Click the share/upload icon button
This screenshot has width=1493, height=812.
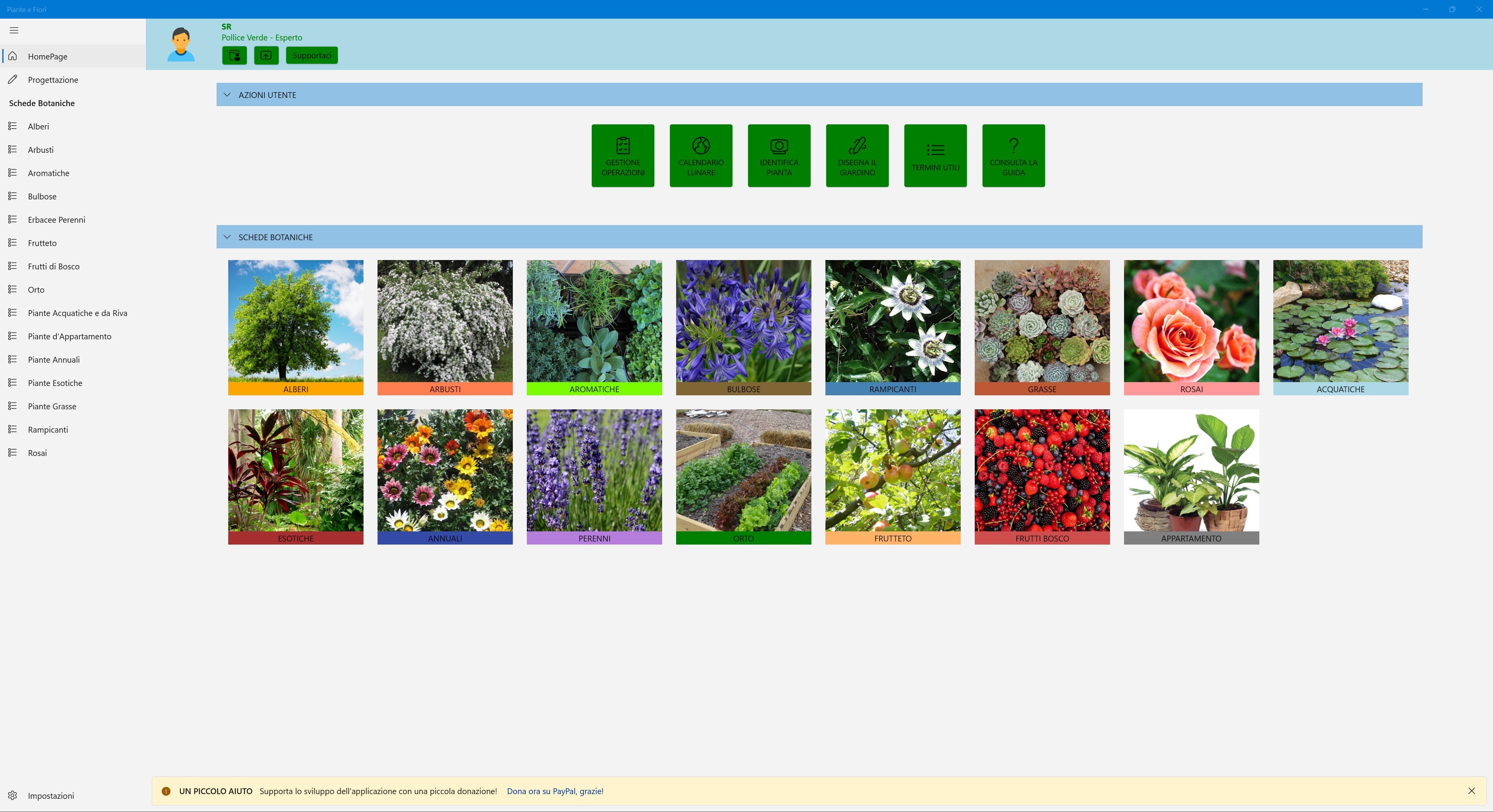pyautogui.click(x=266, y=56)
